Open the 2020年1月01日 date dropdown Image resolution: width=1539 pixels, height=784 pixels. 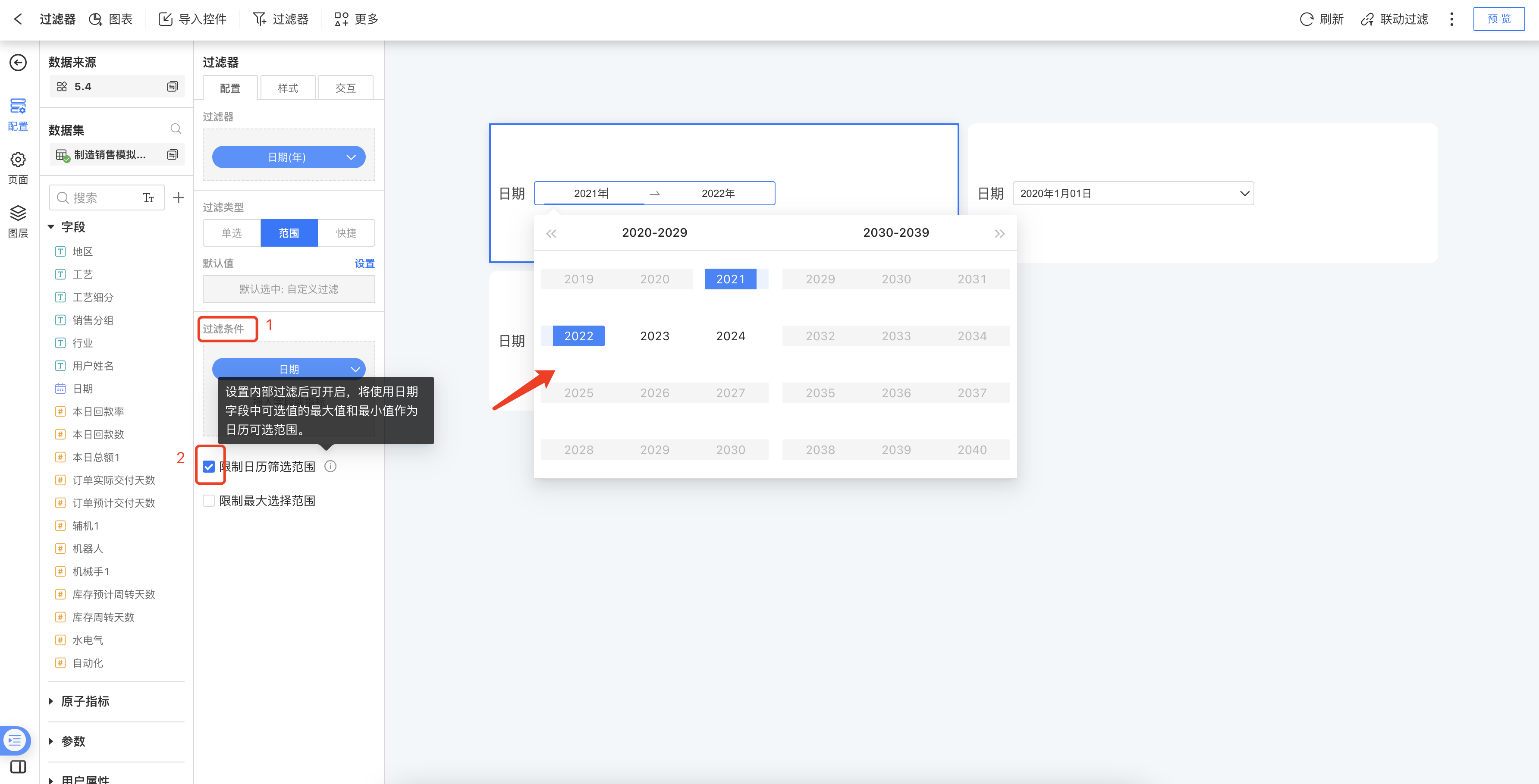coord(1133,194)
